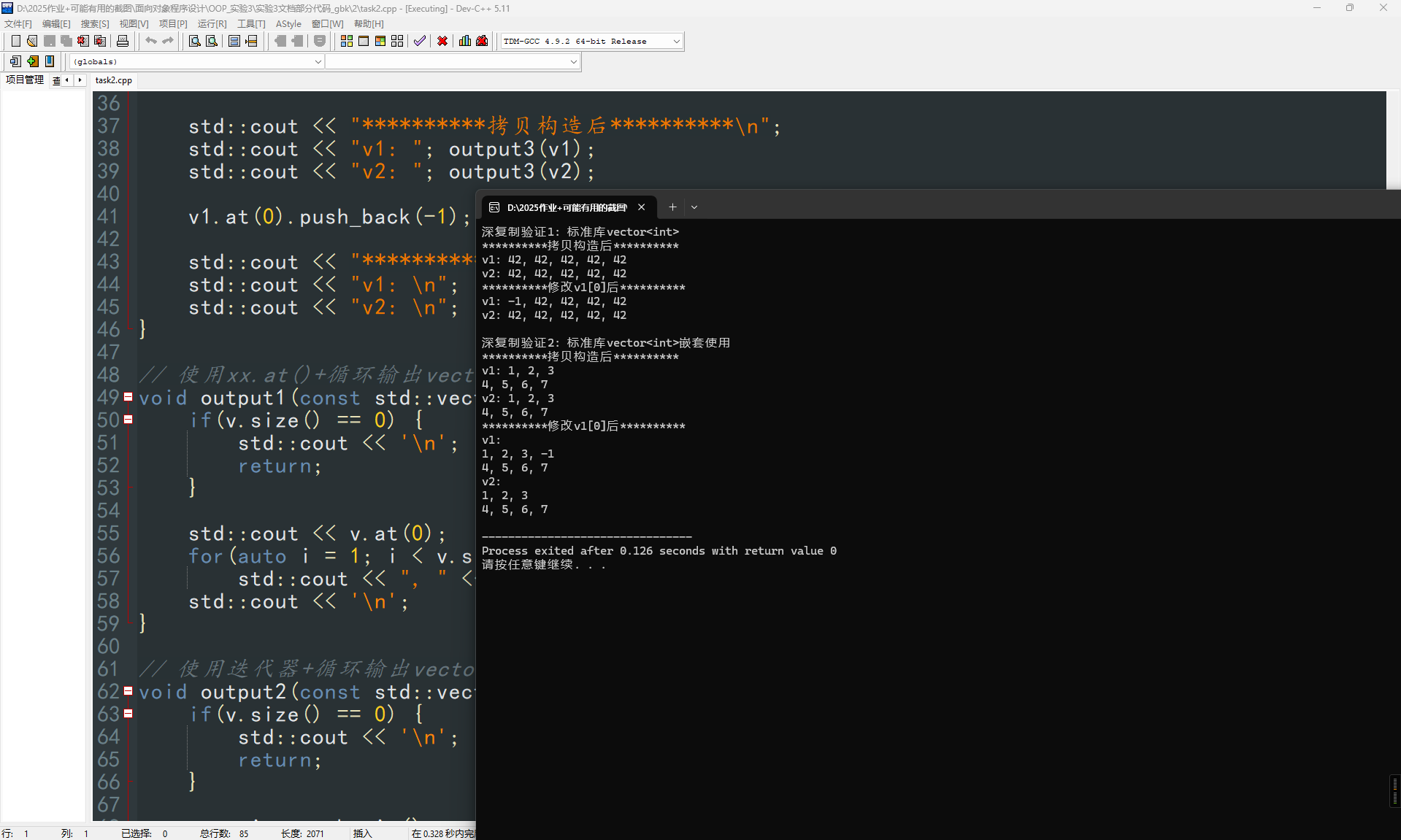Click the 插入 mode status bar entry
This screenshot has height=840, width=1401.
363,833
